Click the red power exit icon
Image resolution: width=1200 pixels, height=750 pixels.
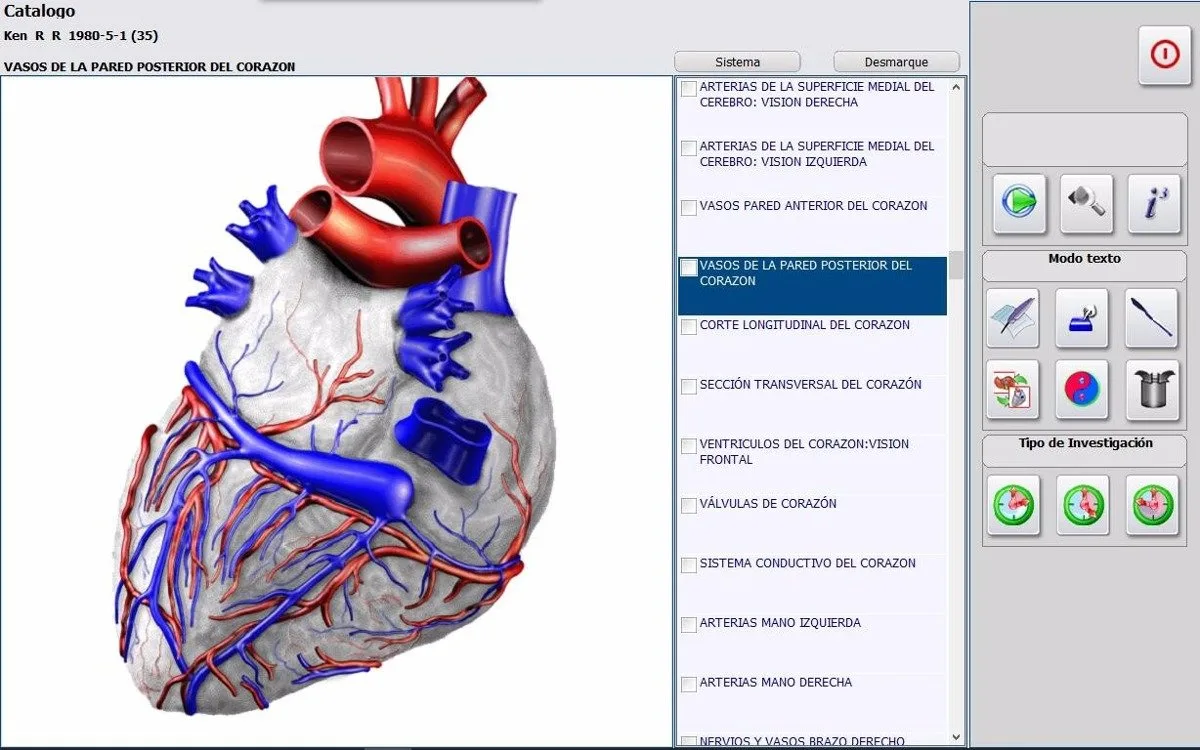coord(1165,55)
